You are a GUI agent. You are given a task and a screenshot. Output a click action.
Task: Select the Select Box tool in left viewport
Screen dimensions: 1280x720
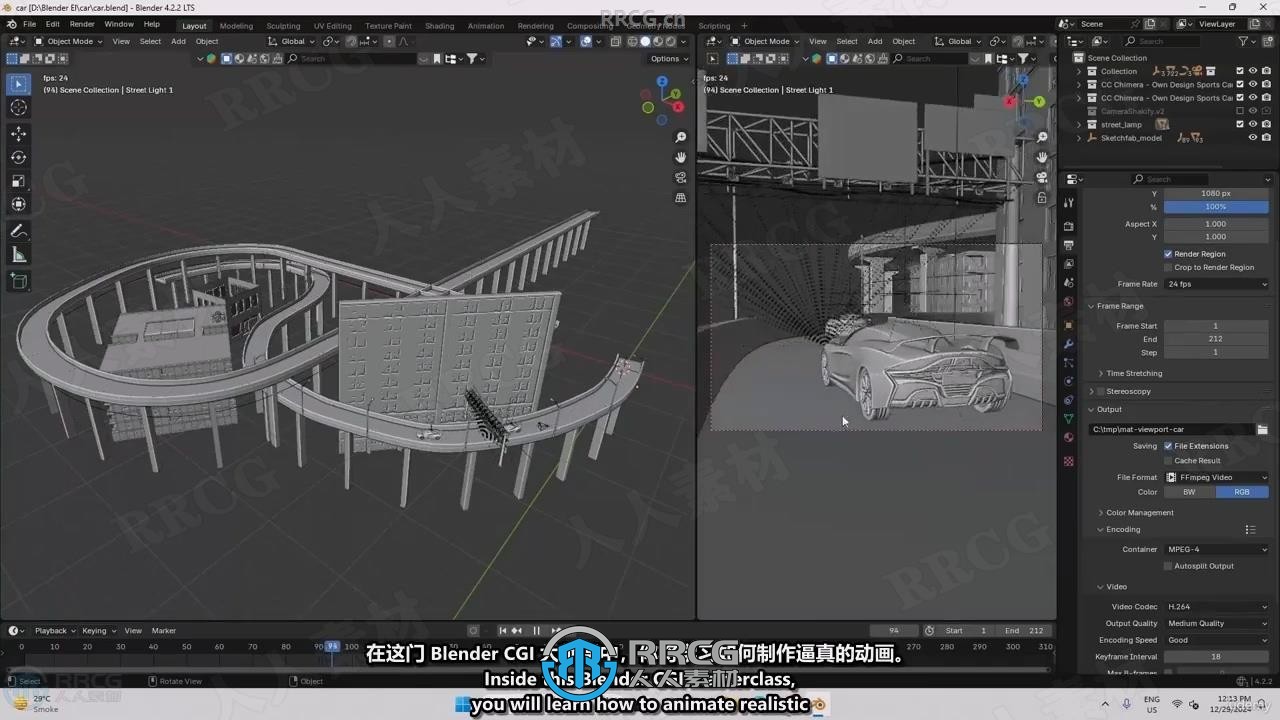point(18,85)
